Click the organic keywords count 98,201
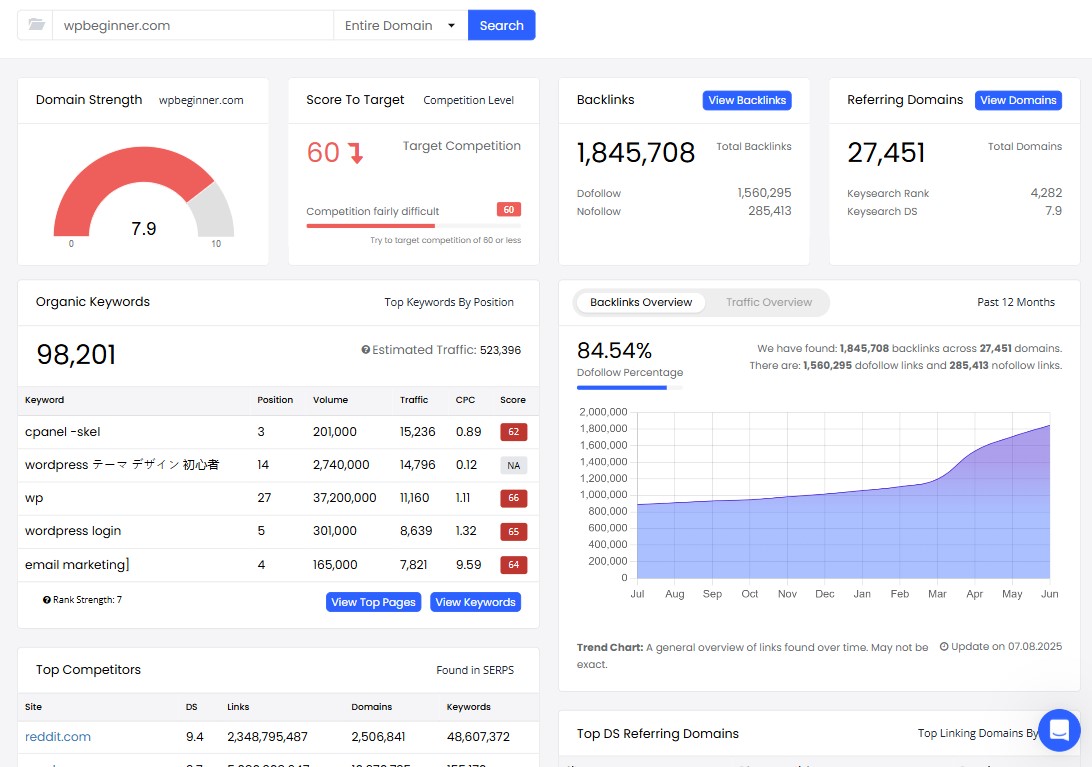 pos(76,355)
